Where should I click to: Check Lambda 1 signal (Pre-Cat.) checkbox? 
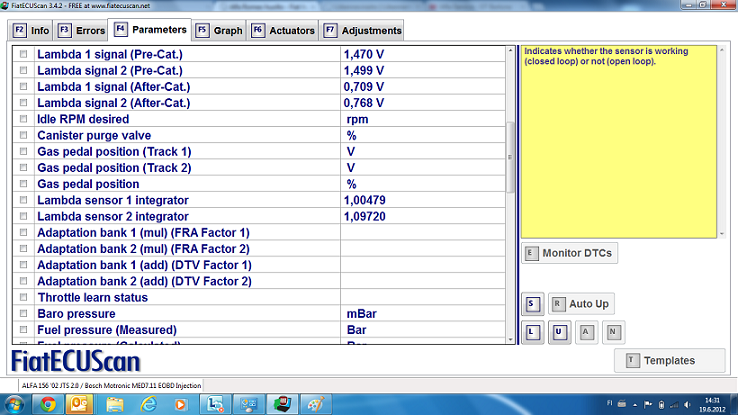(x=24, y=54)
